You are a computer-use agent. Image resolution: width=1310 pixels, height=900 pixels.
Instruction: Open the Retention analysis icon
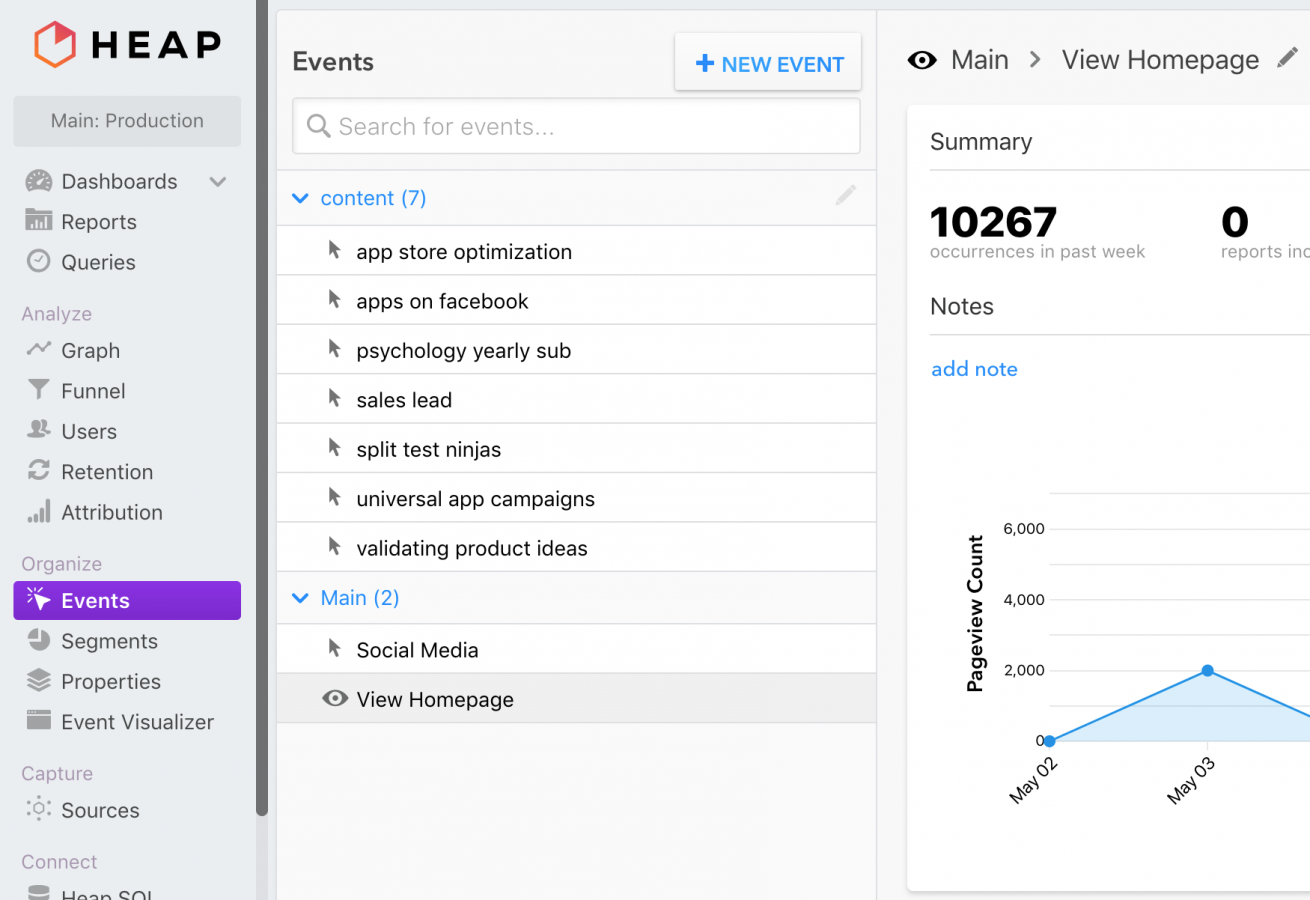[37, 471]
